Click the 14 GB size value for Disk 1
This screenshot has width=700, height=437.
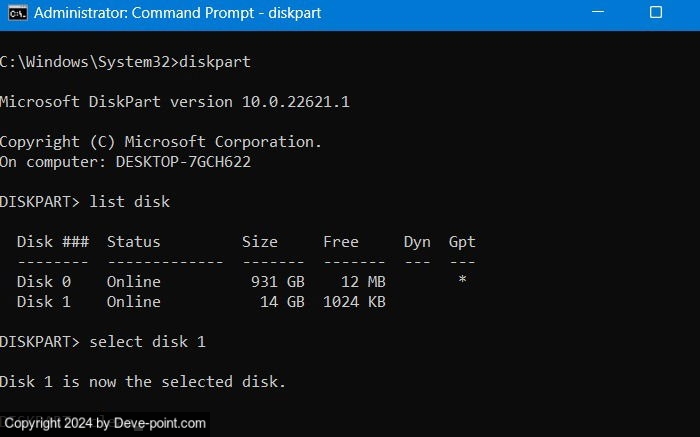tap(282, 302)
